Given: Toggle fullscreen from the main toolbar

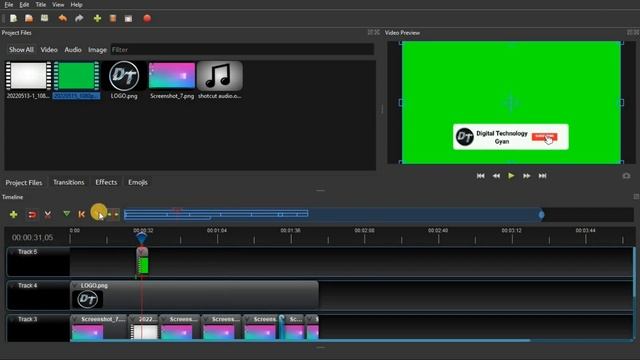Looking at the screenshot, I should [x=129, y=18].
